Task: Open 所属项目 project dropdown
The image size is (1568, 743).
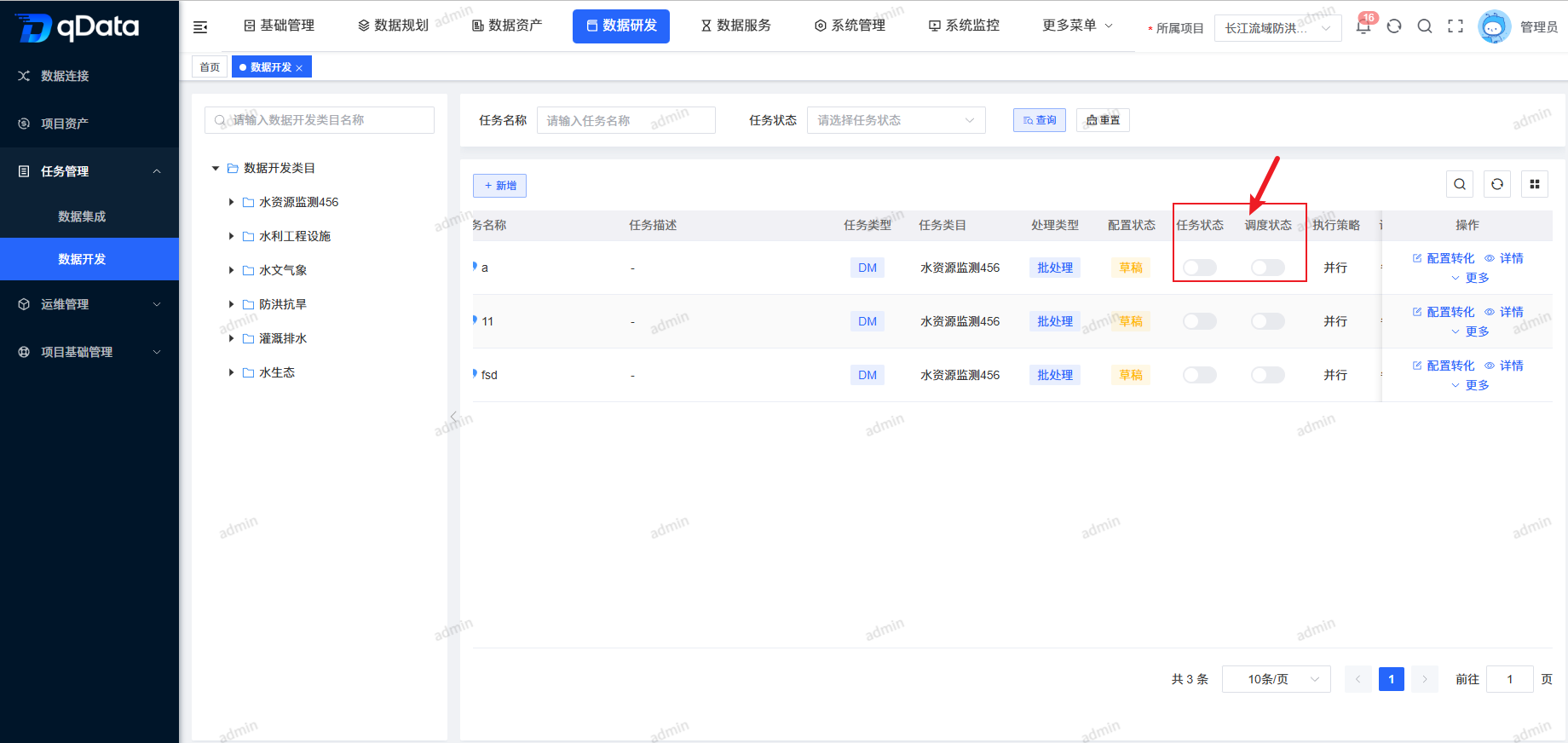Action: point(1277,28)
